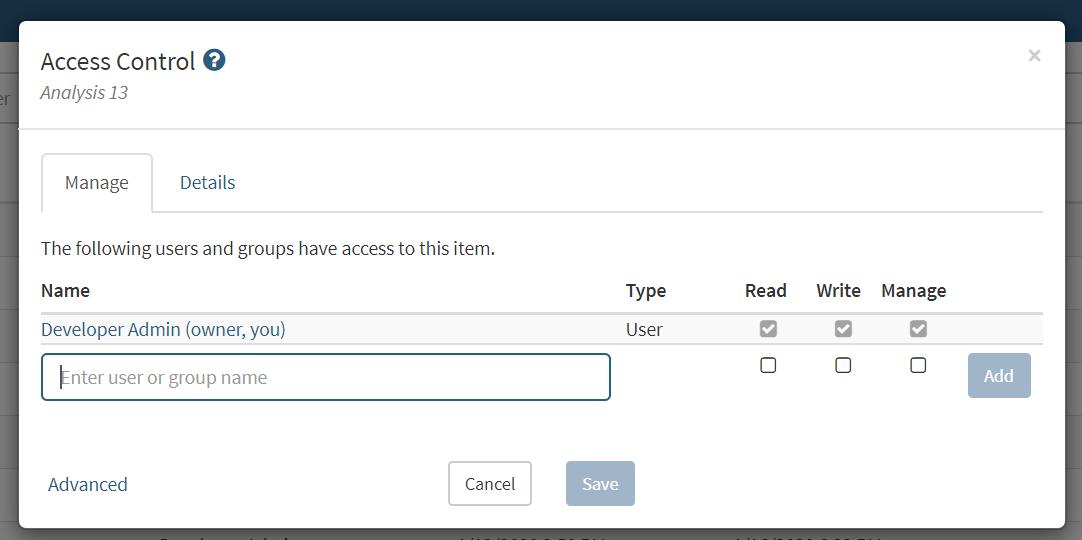Switch to the Manage tab
Image resolution: width=1082 pixels, height=540 pixels.
point(97,183)
